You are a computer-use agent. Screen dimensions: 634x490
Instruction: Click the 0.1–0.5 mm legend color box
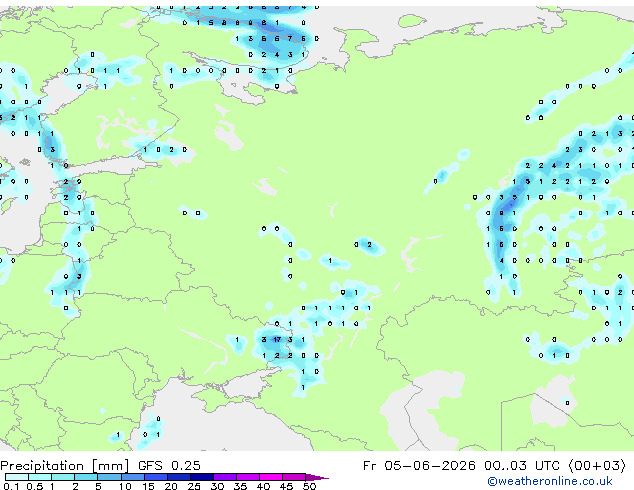click(17, 477)
